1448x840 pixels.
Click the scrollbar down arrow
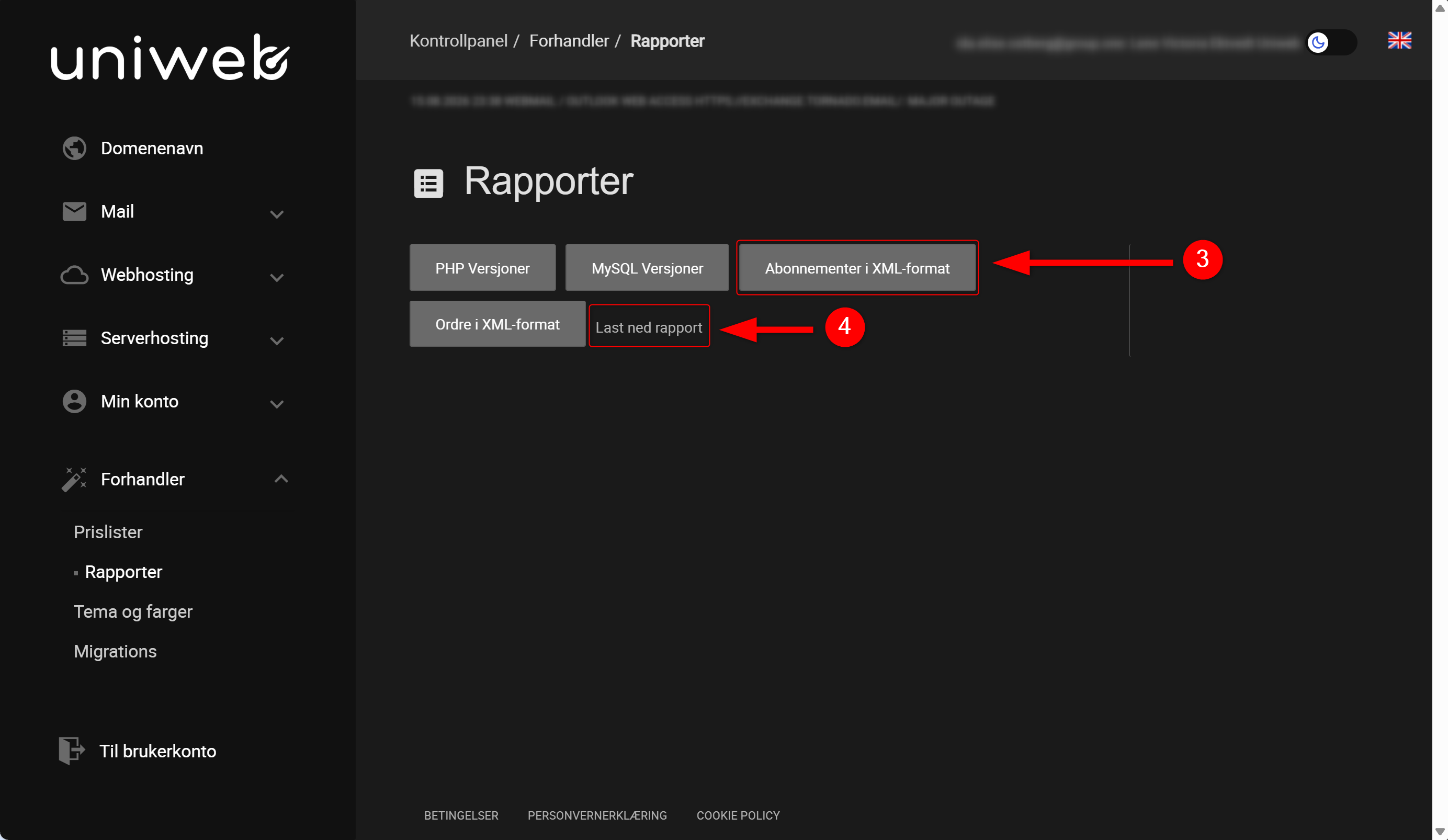(1440, 832)
